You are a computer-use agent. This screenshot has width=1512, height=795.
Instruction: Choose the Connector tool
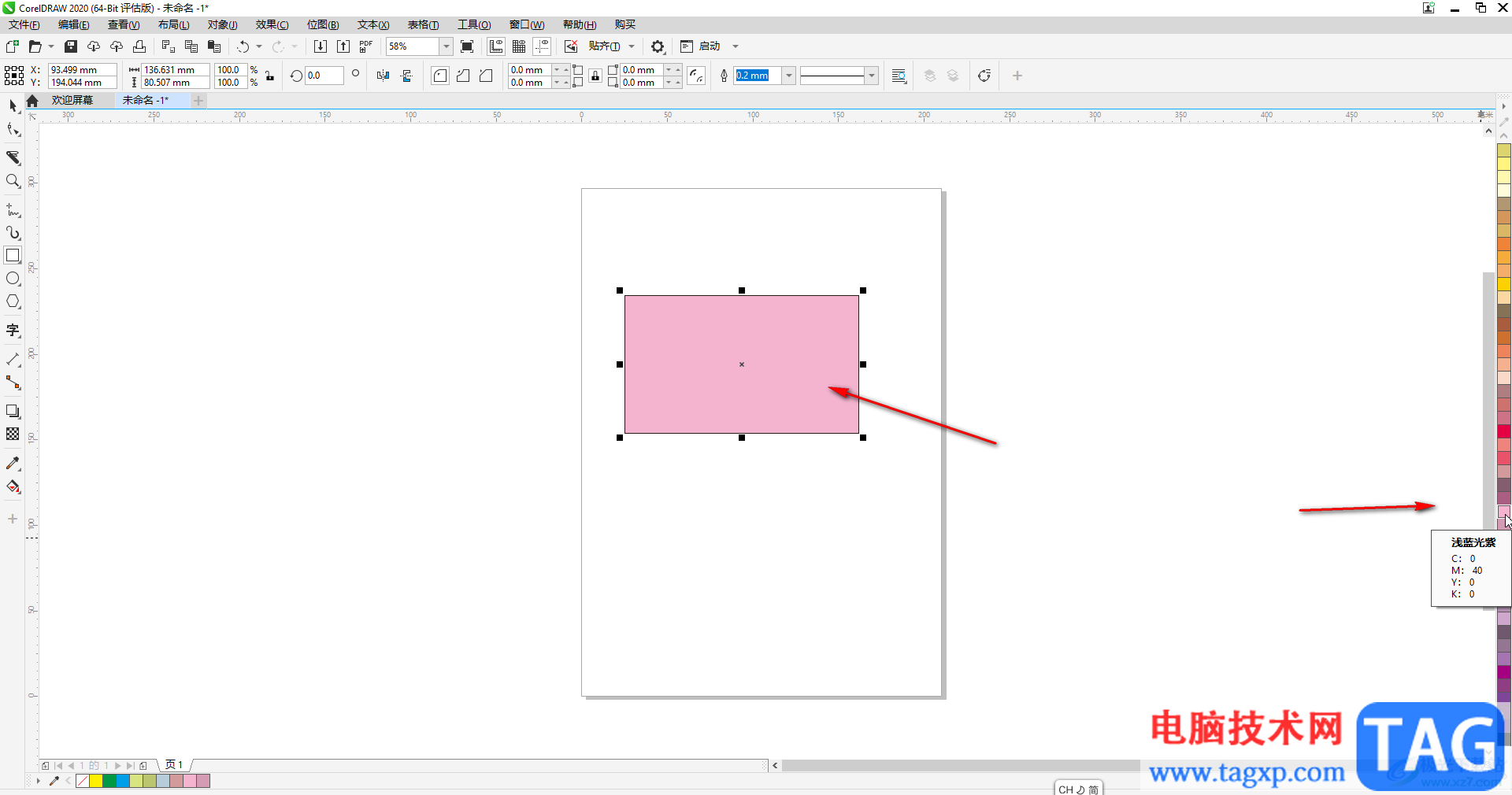[13, 383]
